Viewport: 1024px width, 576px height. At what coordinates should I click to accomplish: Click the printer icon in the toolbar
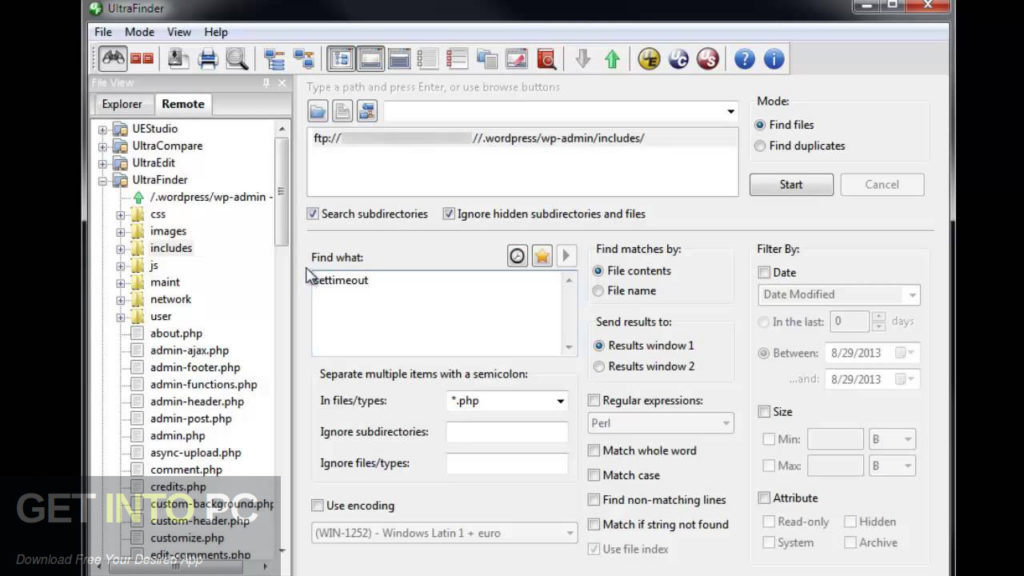point(207,59)
